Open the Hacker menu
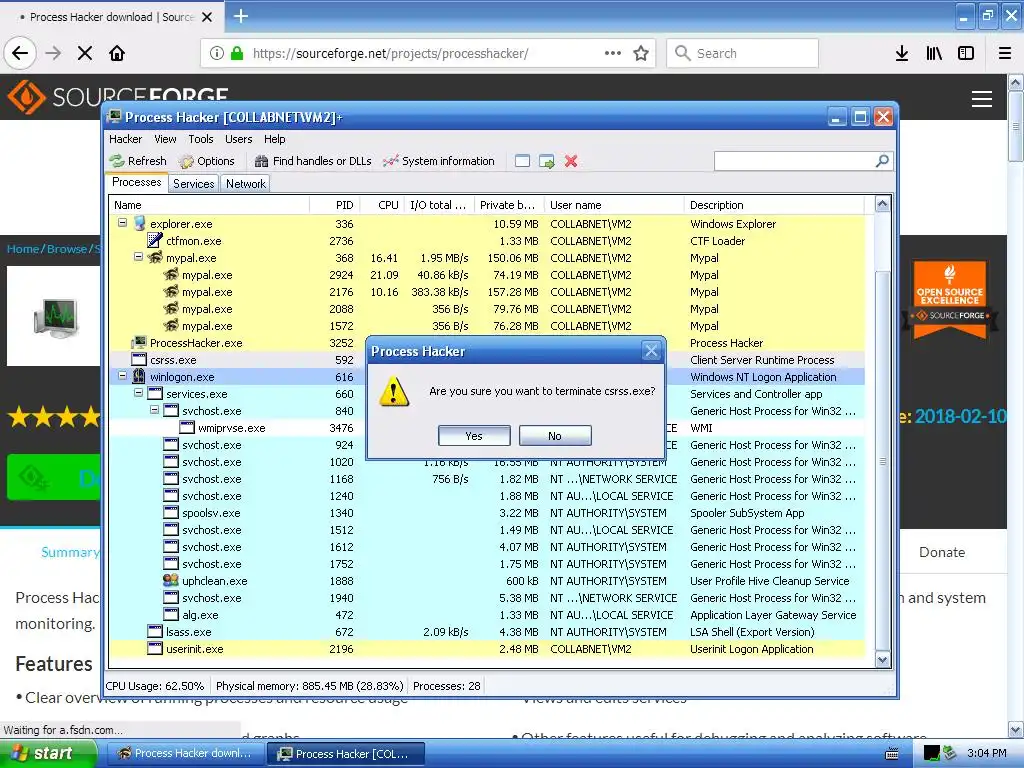This screenshot has height=768, width=1024. pos(125,139)
